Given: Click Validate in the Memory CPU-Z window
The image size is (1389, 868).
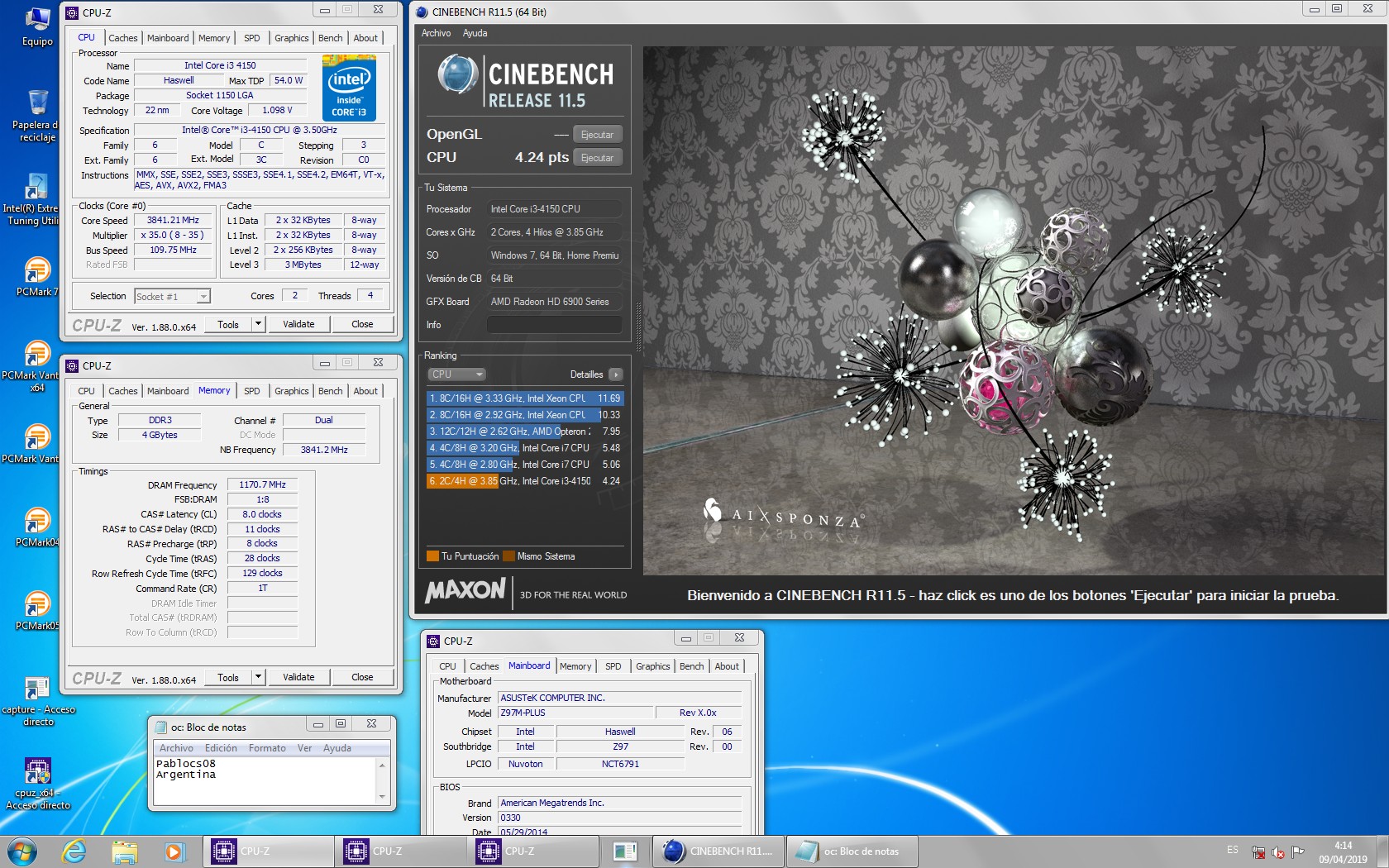Looking at the screenshot, I should click(298, 677).
